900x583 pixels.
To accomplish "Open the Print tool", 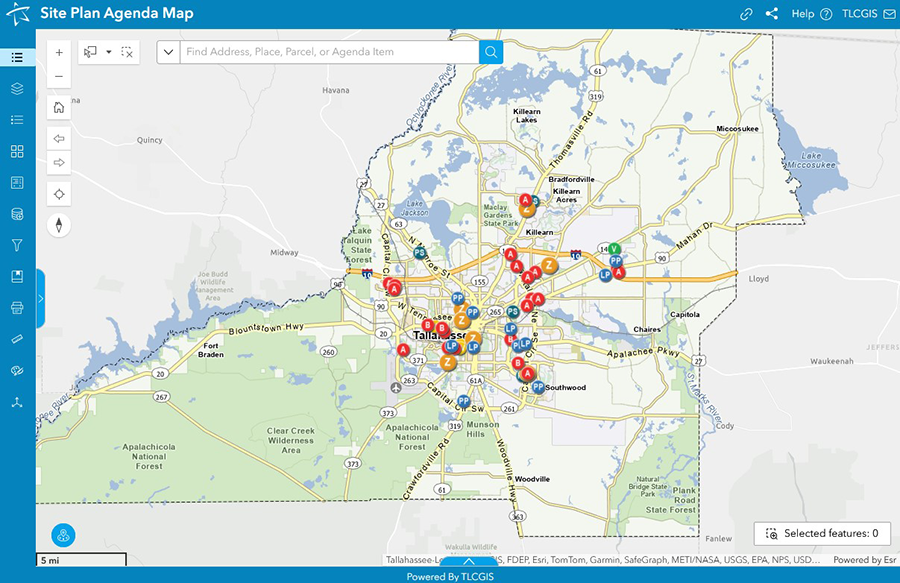I will 17,307.
